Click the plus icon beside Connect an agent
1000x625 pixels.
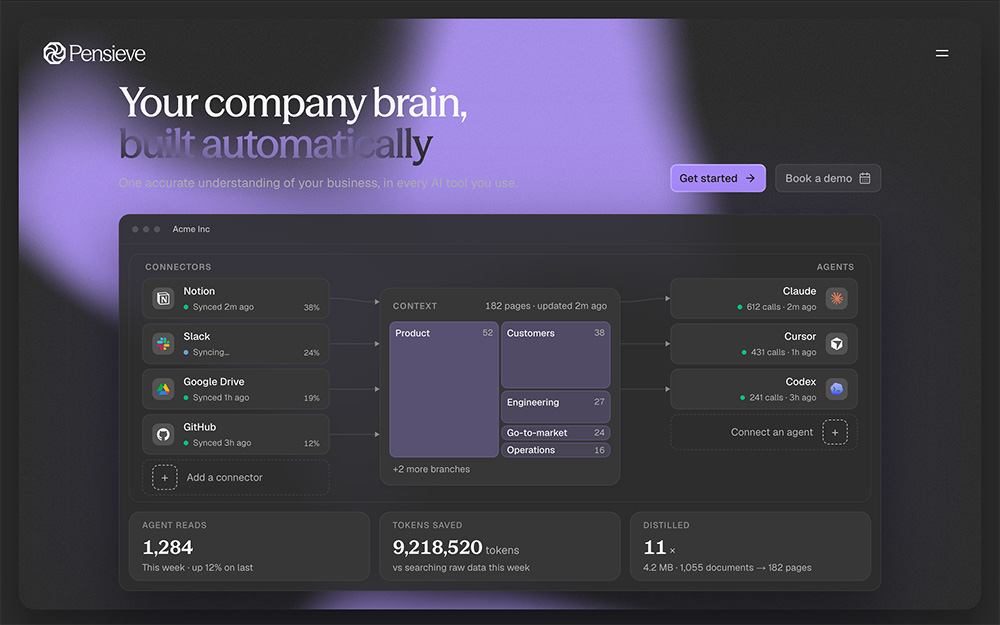[835, 432]
